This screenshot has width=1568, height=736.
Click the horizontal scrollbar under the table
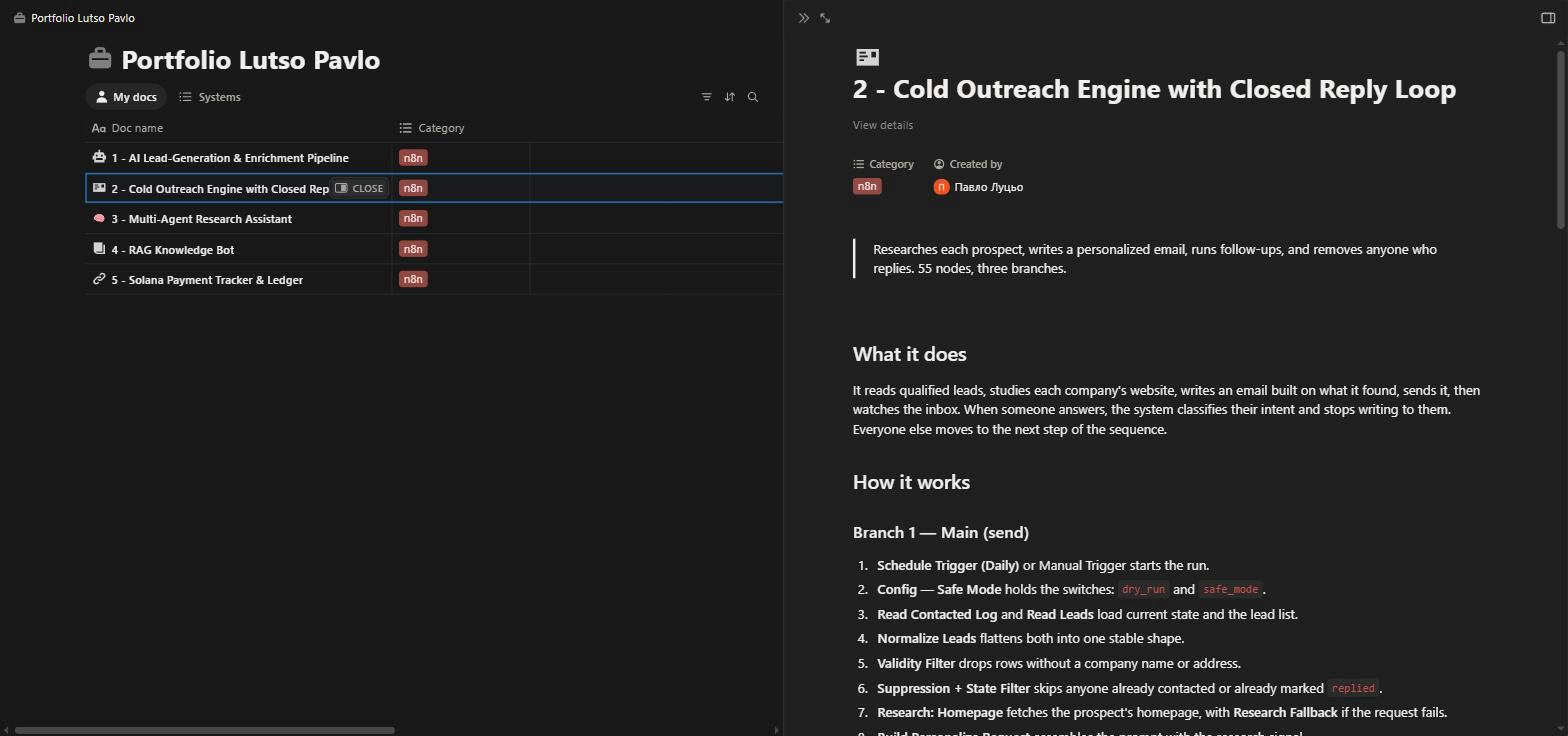tap(204, 730)
